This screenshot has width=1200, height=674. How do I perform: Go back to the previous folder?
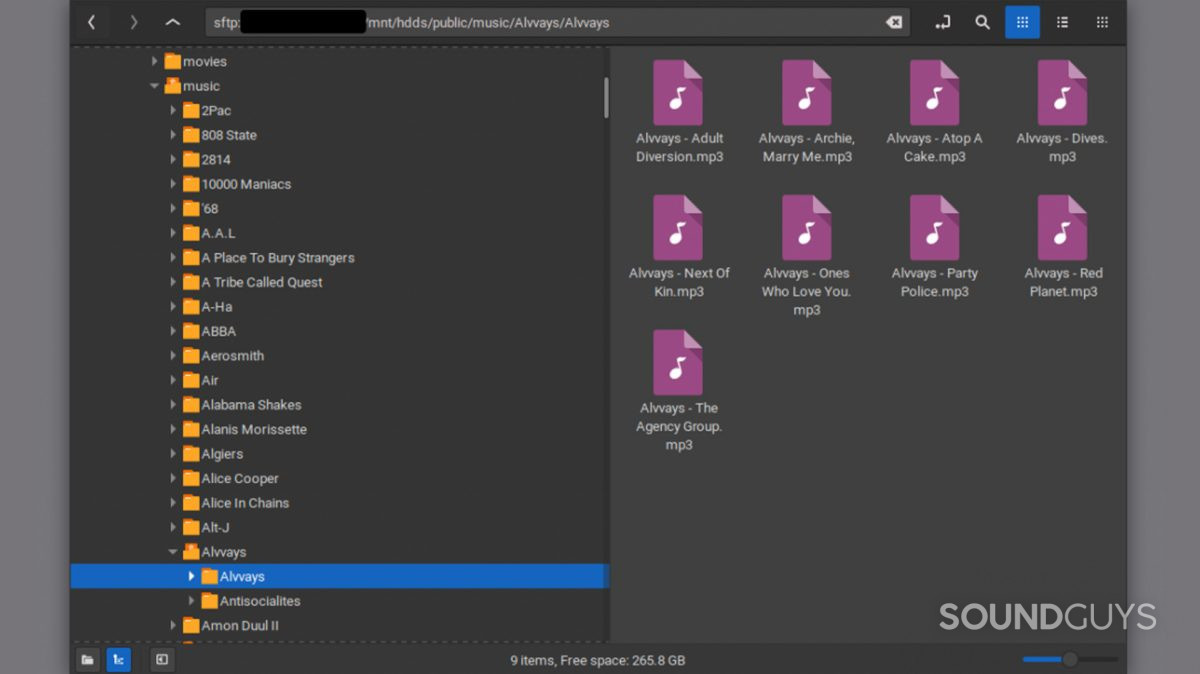pos(92,22)
